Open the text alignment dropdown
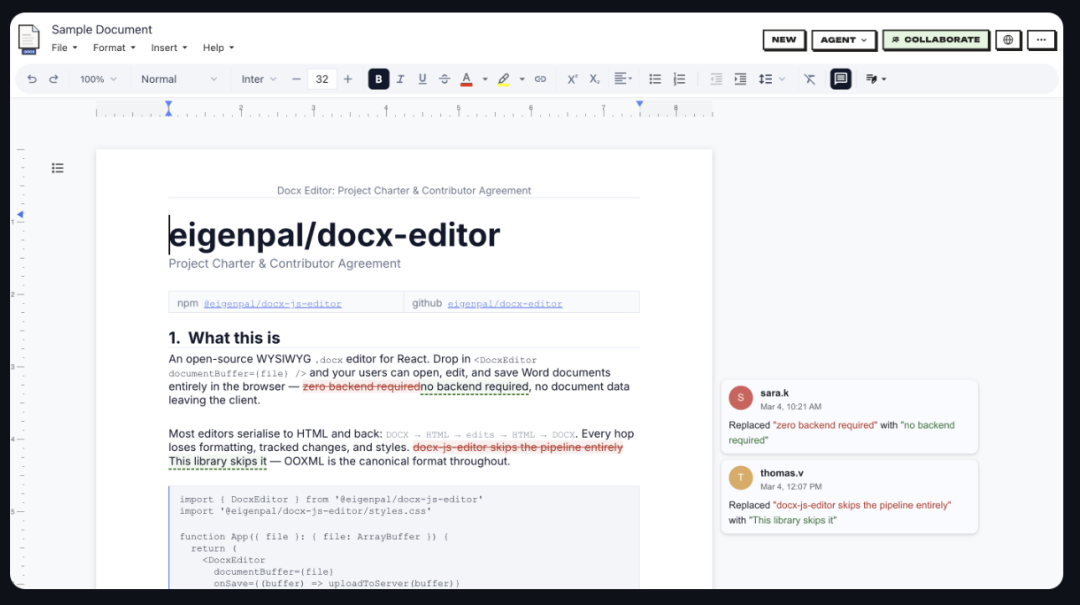Image resolution: width=1080 pixels, height=605 pixels. click(623, 79)
